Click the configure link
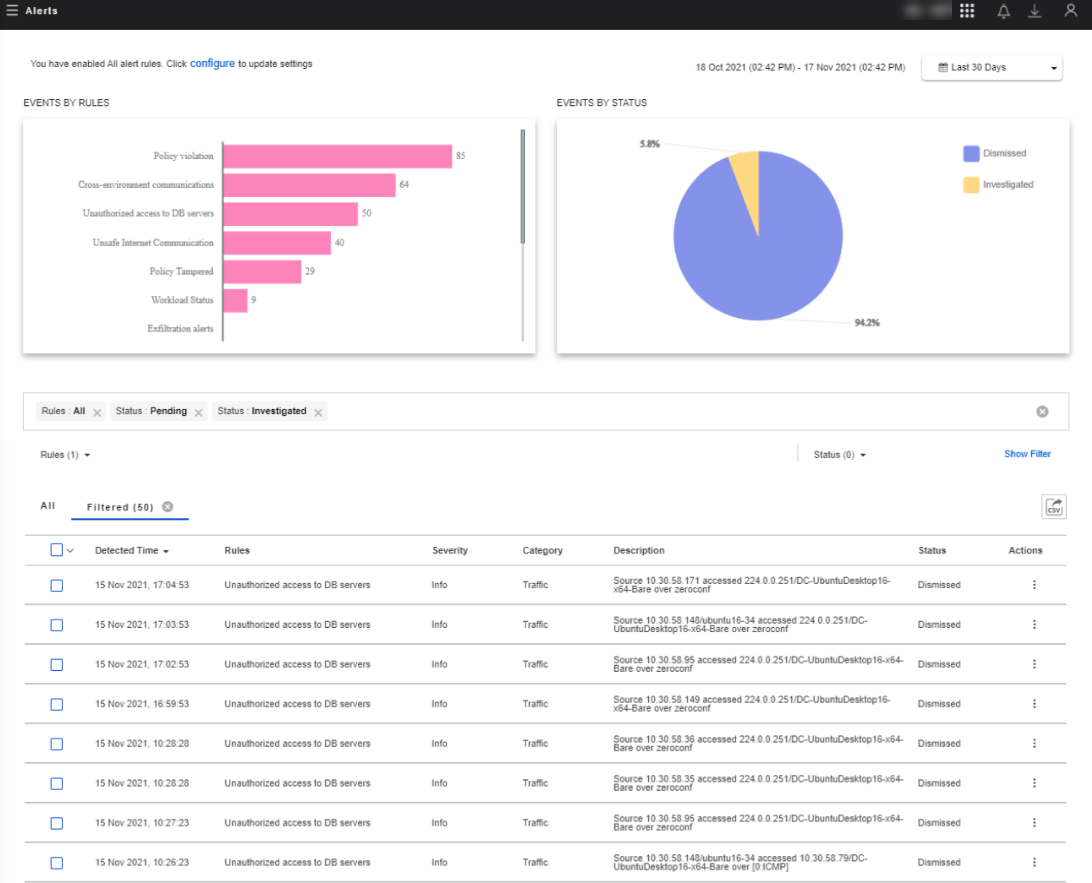Screen dimensions: 1092x883 pos(212,63)
